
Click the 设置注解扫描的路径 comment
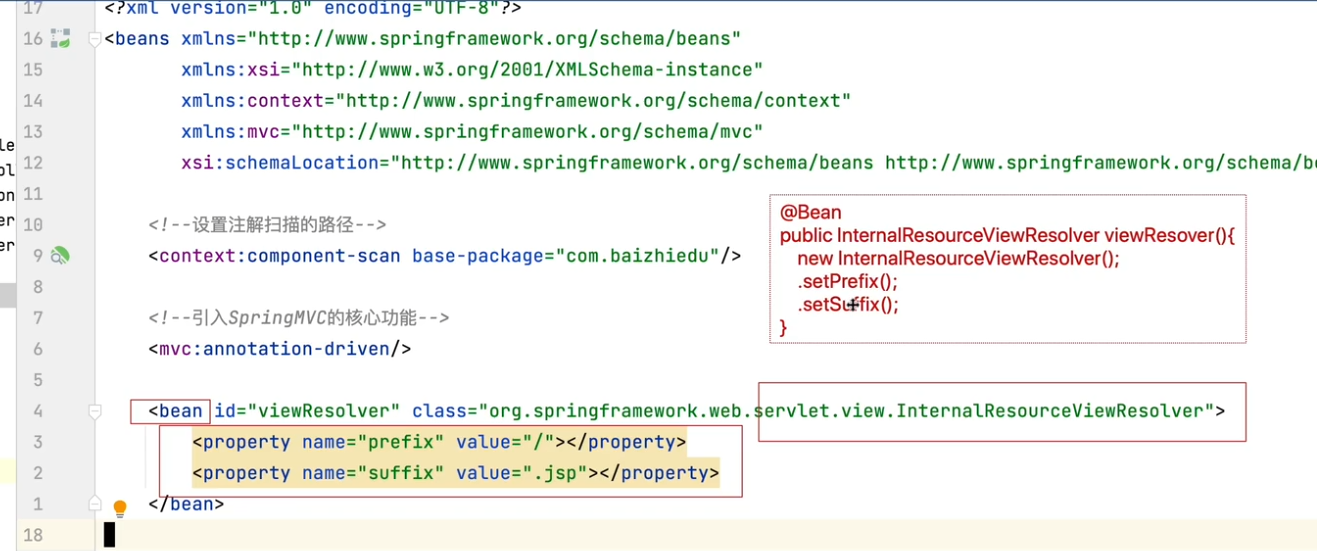(267, 225)
